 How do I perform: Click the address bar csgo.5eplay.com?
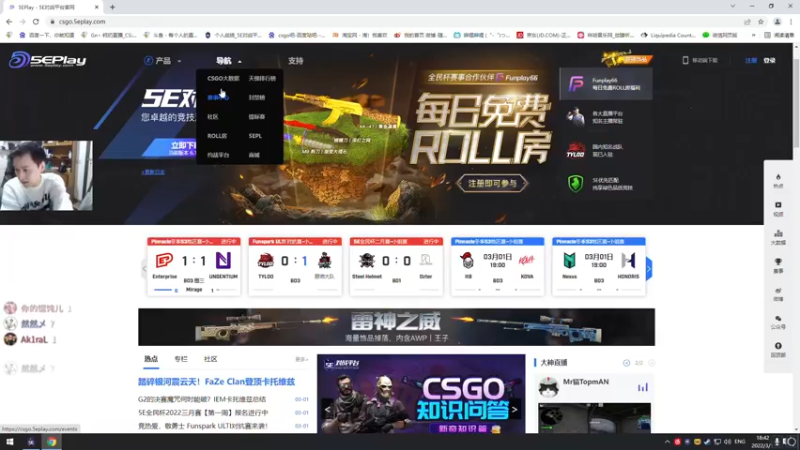pos(82,21)
